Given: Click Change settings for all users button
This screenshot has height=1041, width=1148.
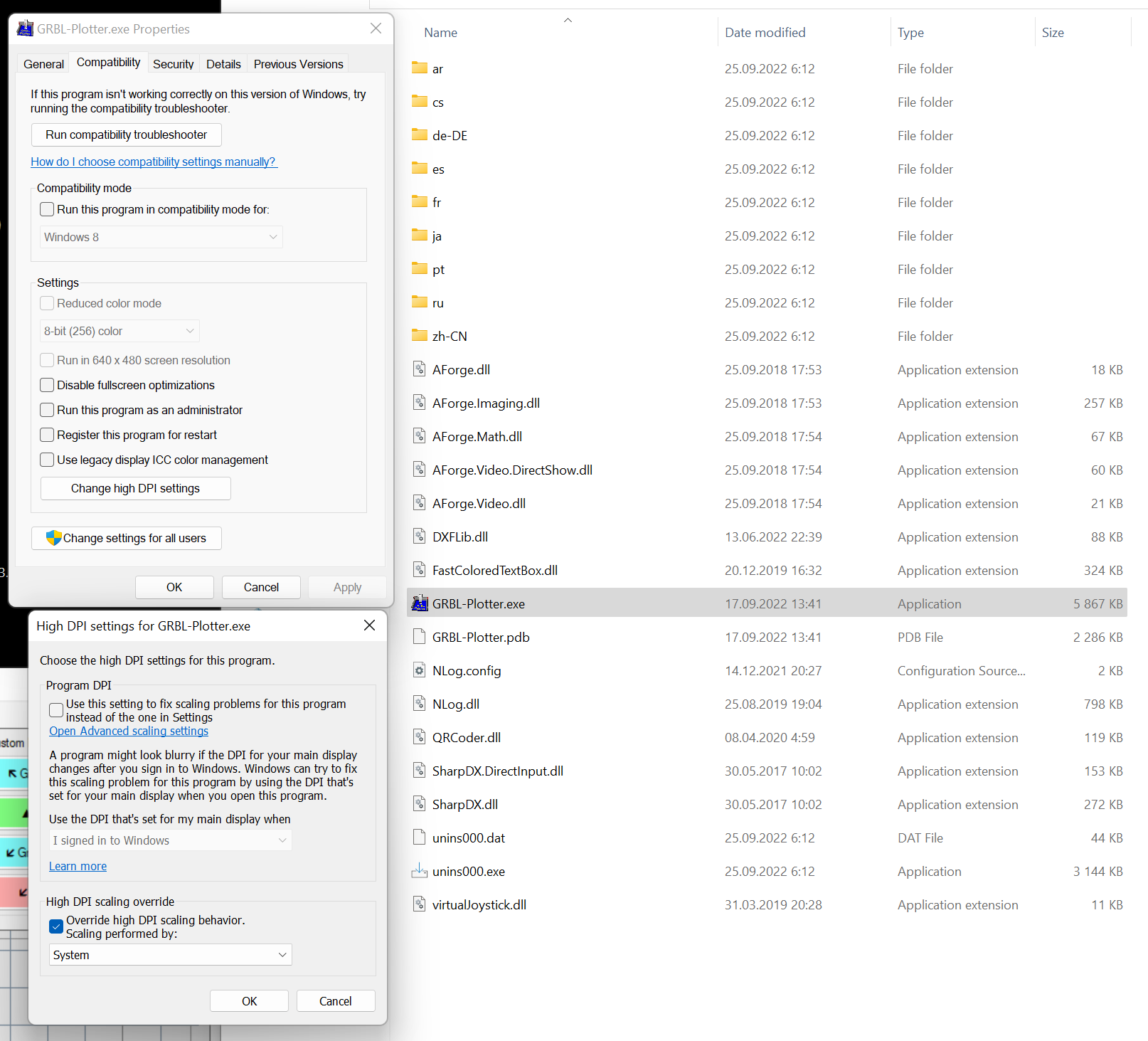Looking at the screenshot, I should tap(127, 539).
